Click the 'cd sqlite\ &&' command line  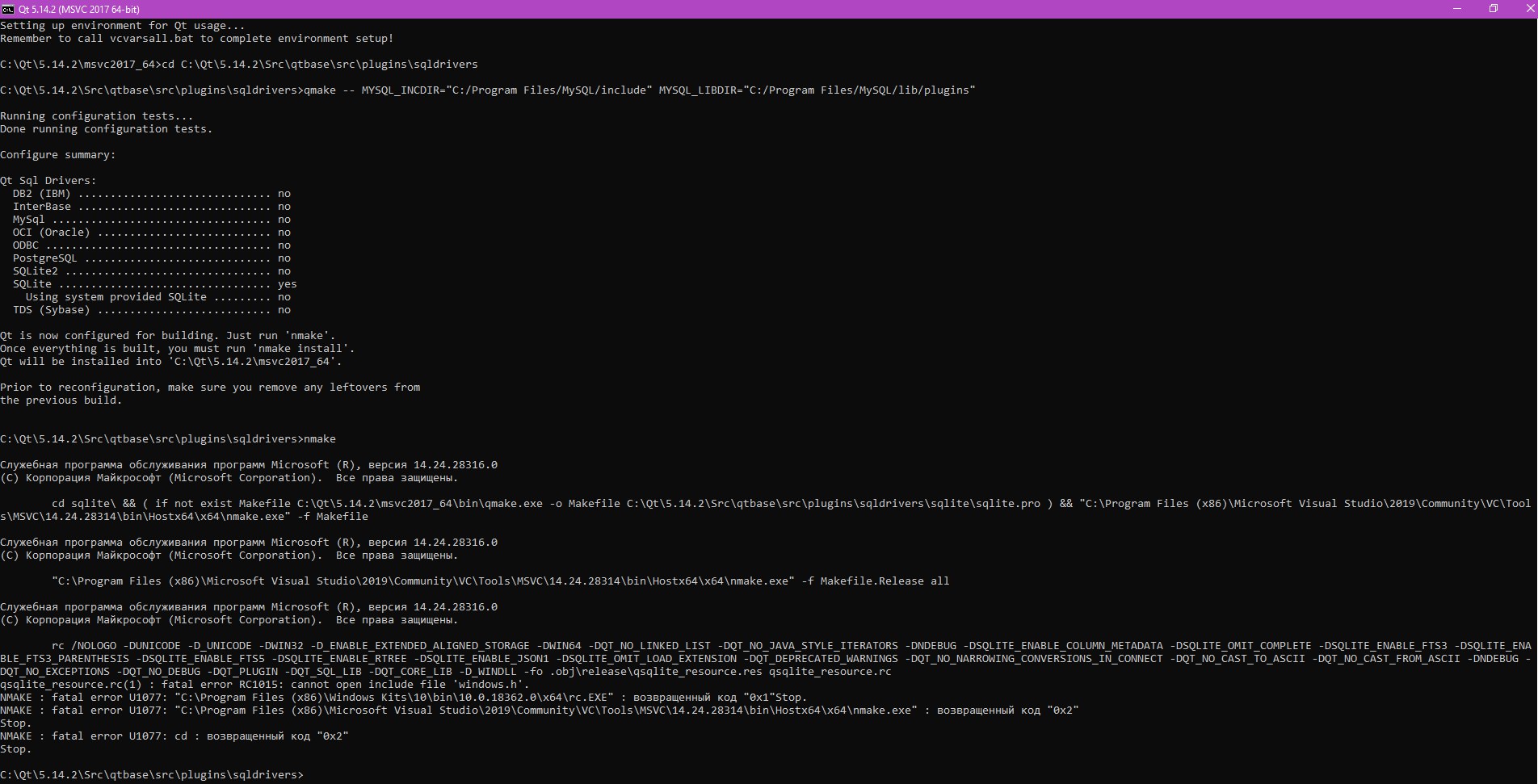click(x=766, y=510)
